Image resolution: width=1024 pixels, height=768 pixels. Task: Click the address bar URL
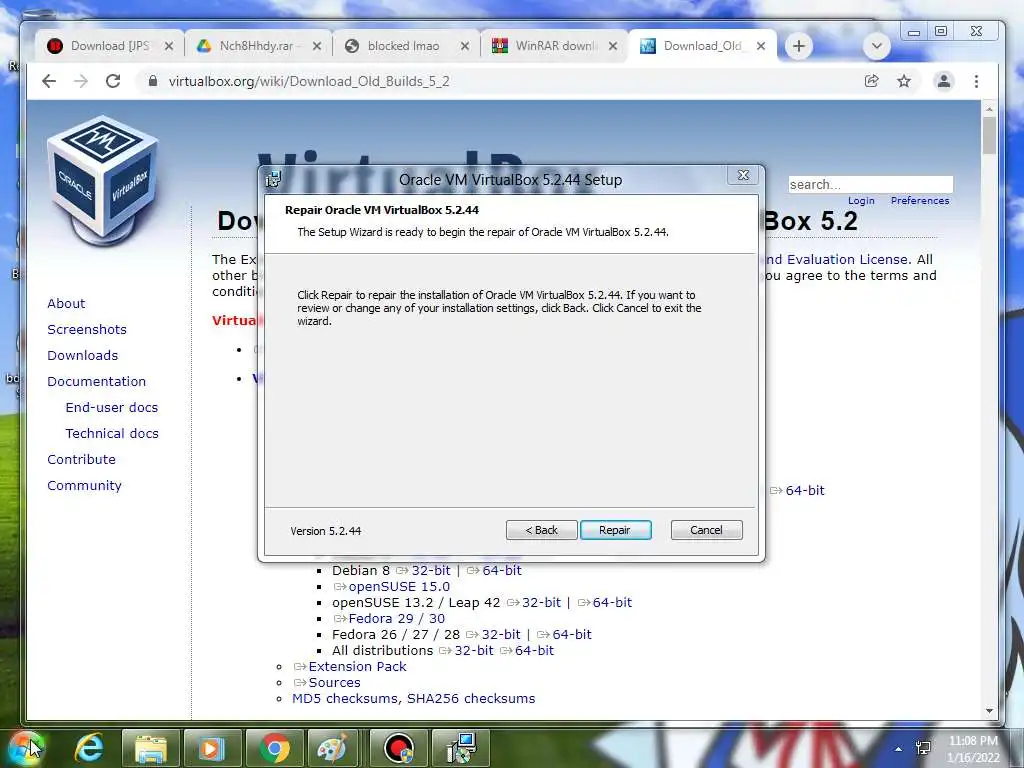pos(309,81)
